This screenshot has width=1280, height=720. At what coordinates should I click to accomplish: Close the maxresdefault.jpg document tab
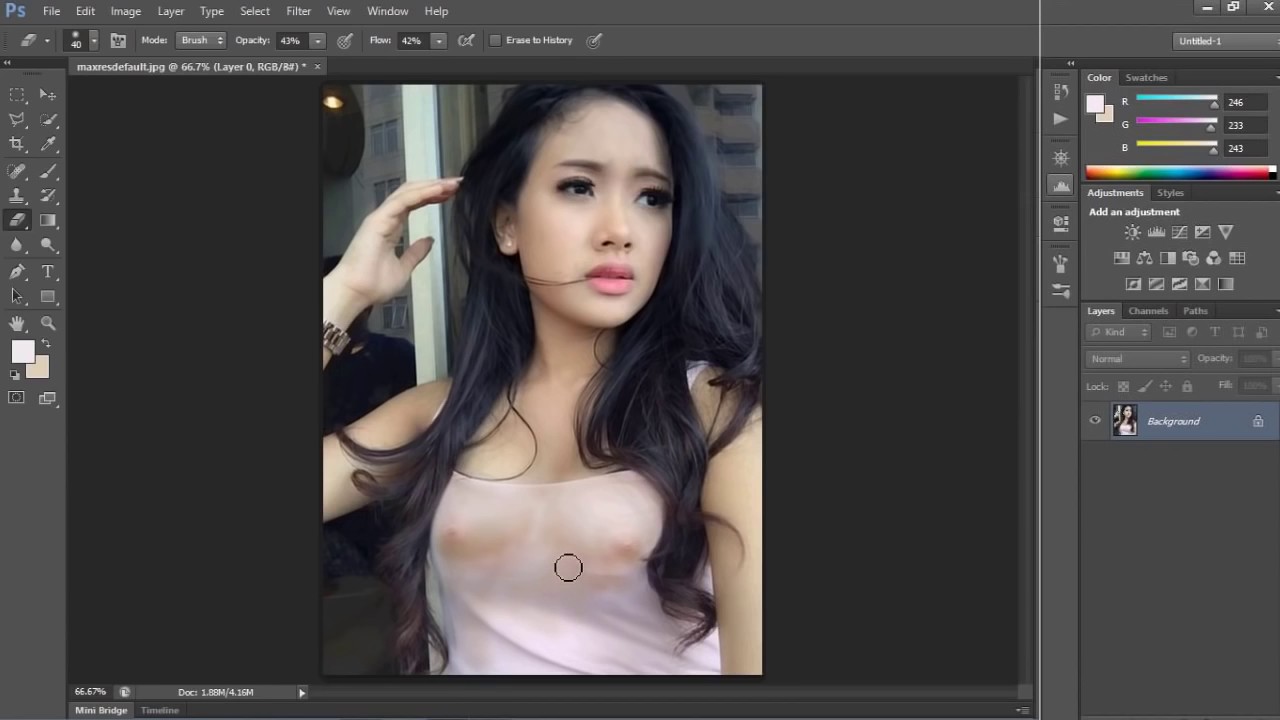317,66
